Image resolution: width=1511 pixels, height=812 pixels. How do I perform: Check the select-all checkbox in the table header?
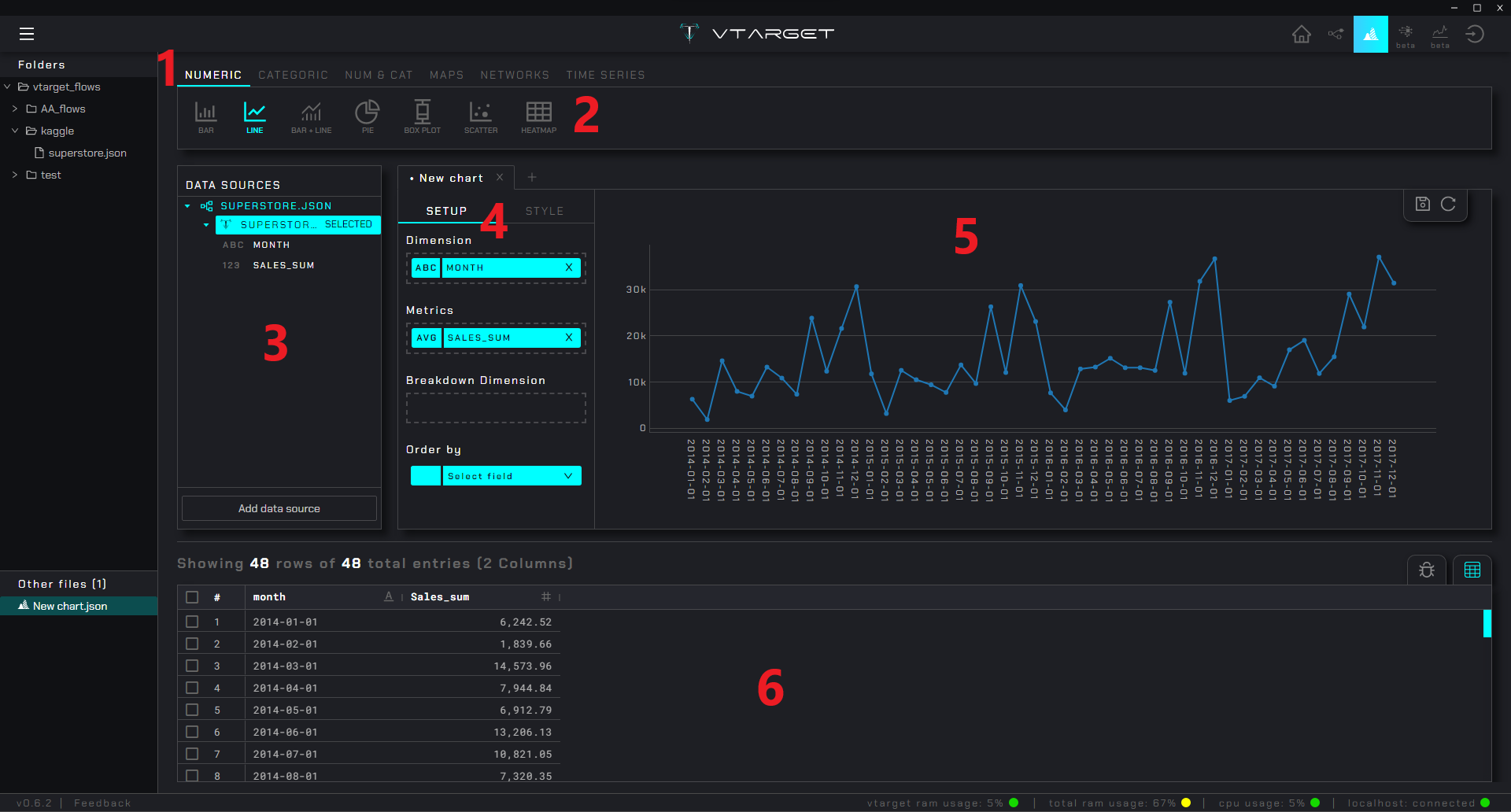tap(191, 597)
